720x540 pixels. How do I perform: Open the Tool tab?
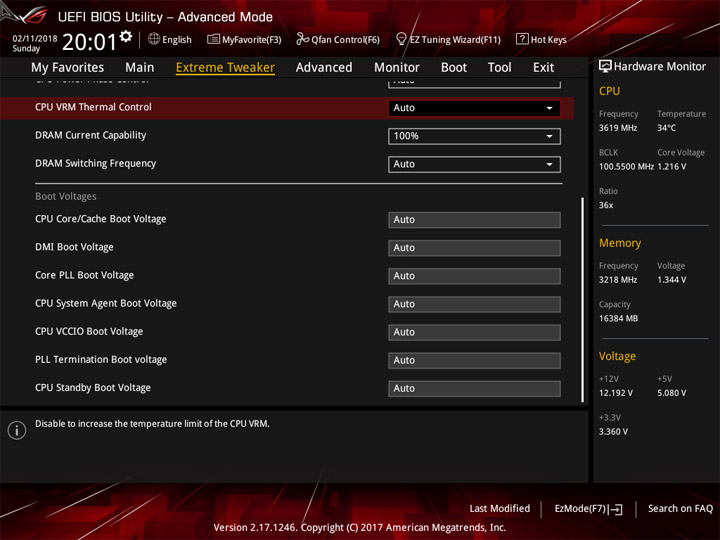(x=500, y=68)
